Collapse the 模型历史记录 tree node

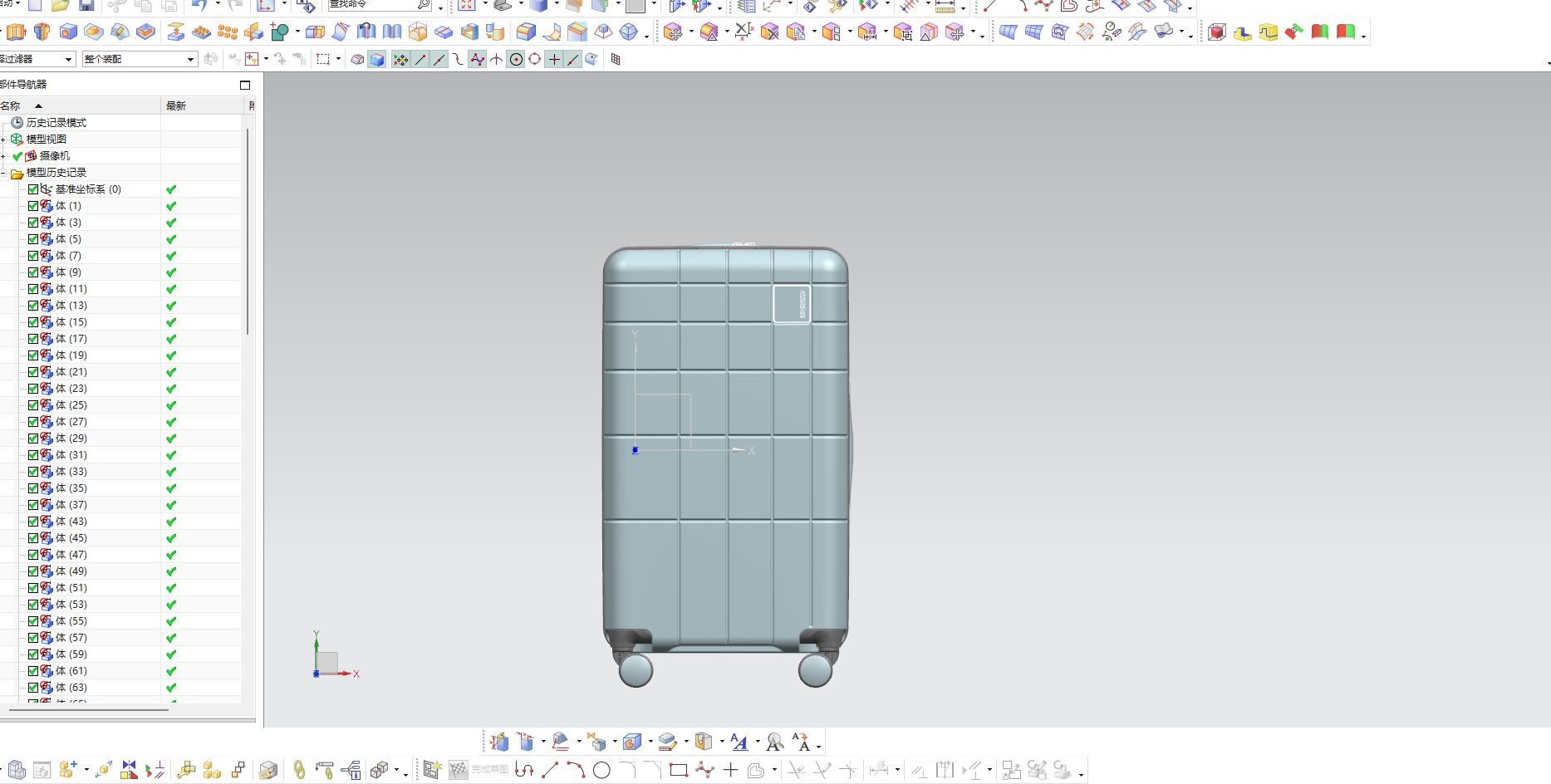pyautogui.click(x=3, y=173)
